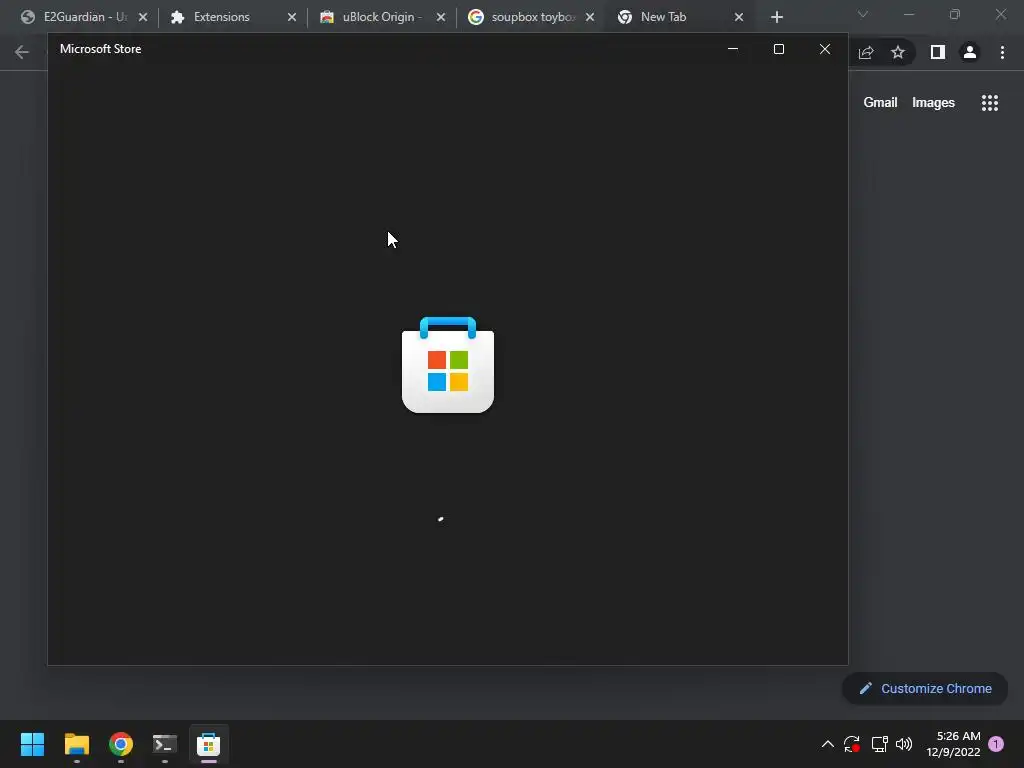The width and height of the screenshot is (1024, 768).
Task: Switch to the Extensions tab in Chrome
Action: click(x=232, y=17)
